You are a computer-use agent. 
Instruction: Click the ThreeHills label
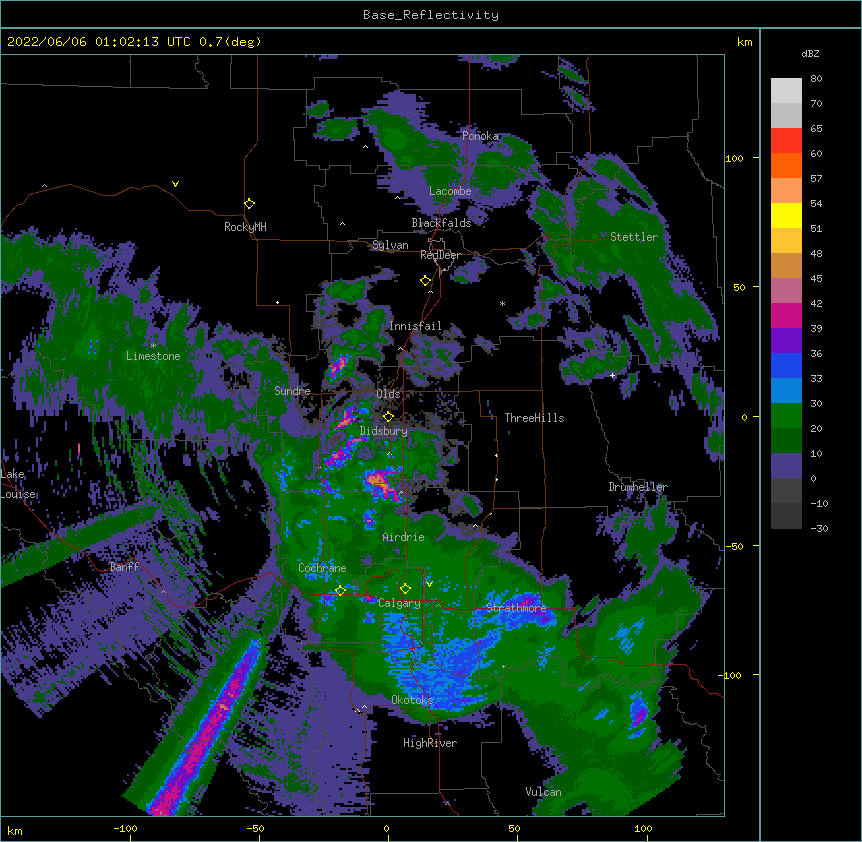(x=534, y=418)
